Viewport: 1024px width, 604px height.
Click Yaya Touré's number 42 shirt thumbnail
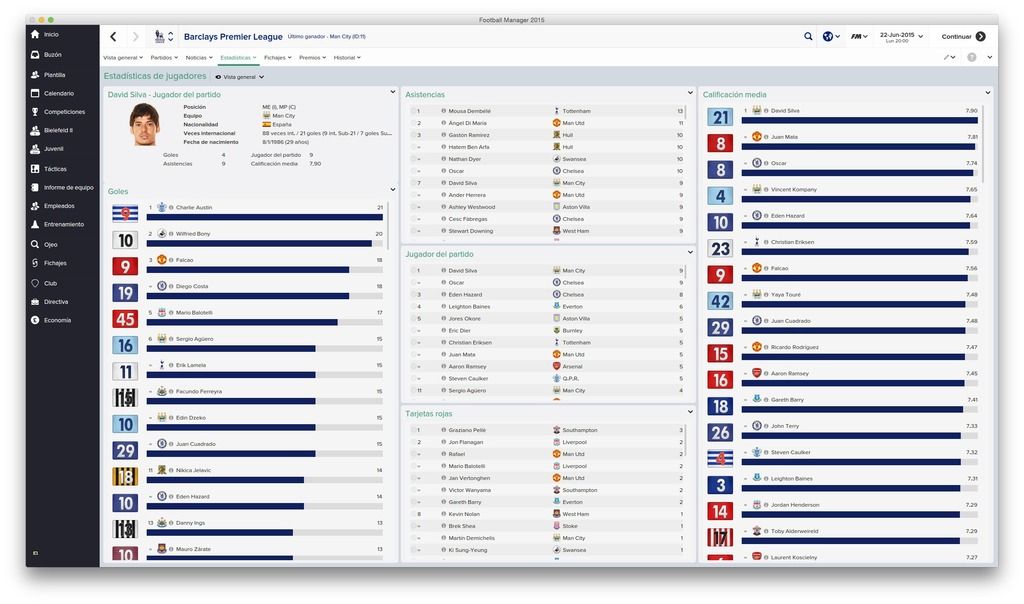(720, 301)
